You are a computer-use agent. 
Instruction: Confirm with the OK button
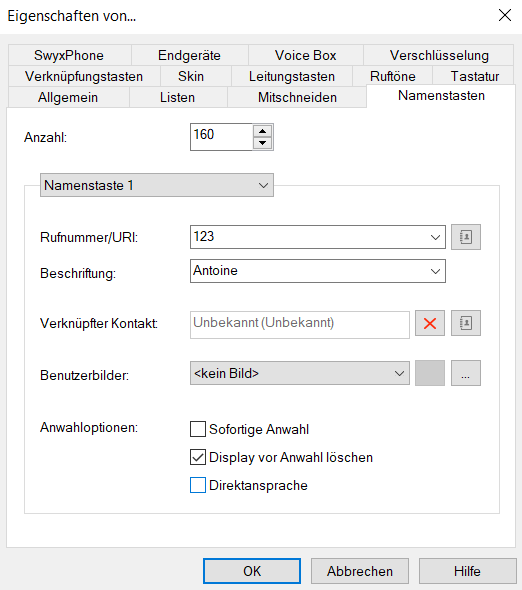click(x=252, y=571)
